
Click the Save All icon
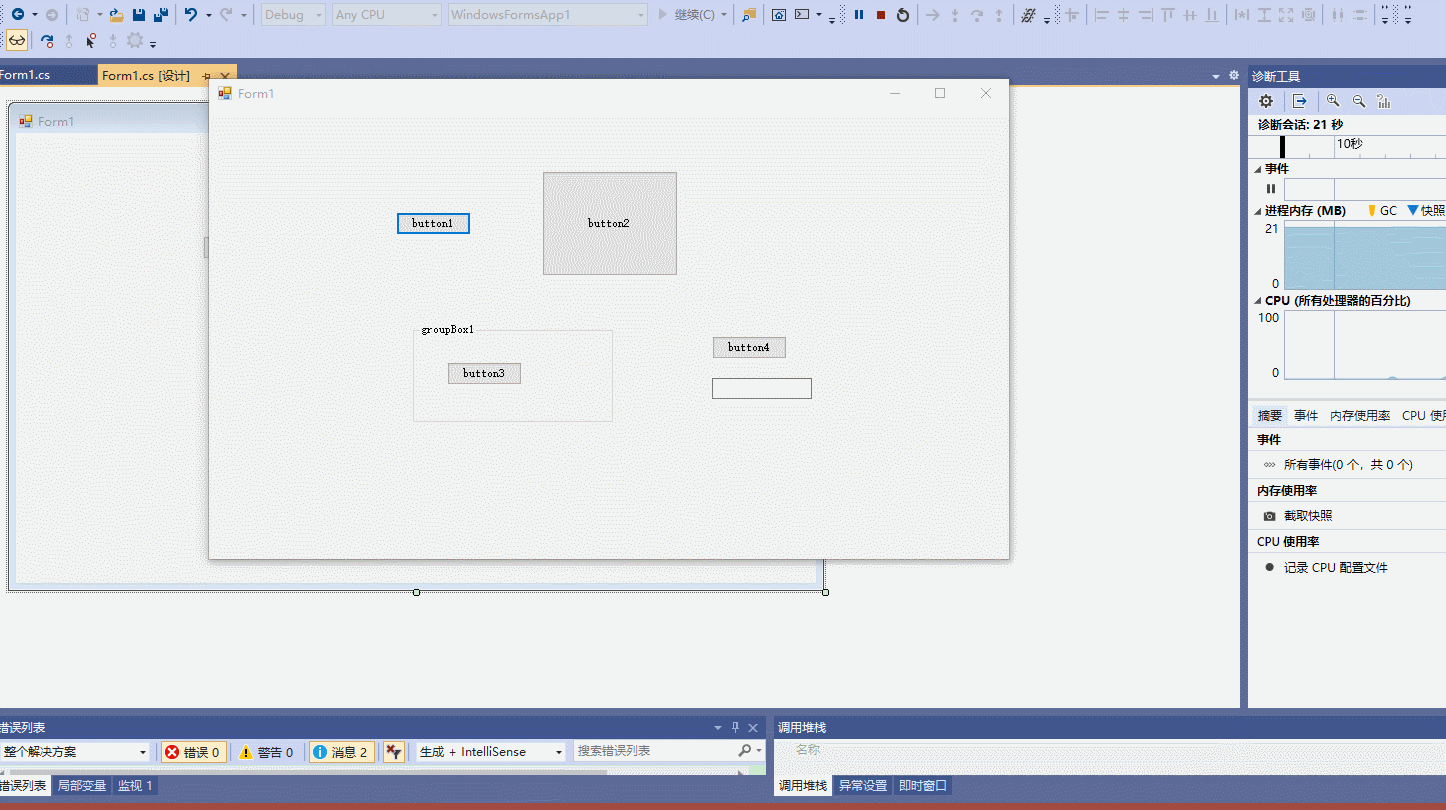pyautogui.click(x=160, y=15)
